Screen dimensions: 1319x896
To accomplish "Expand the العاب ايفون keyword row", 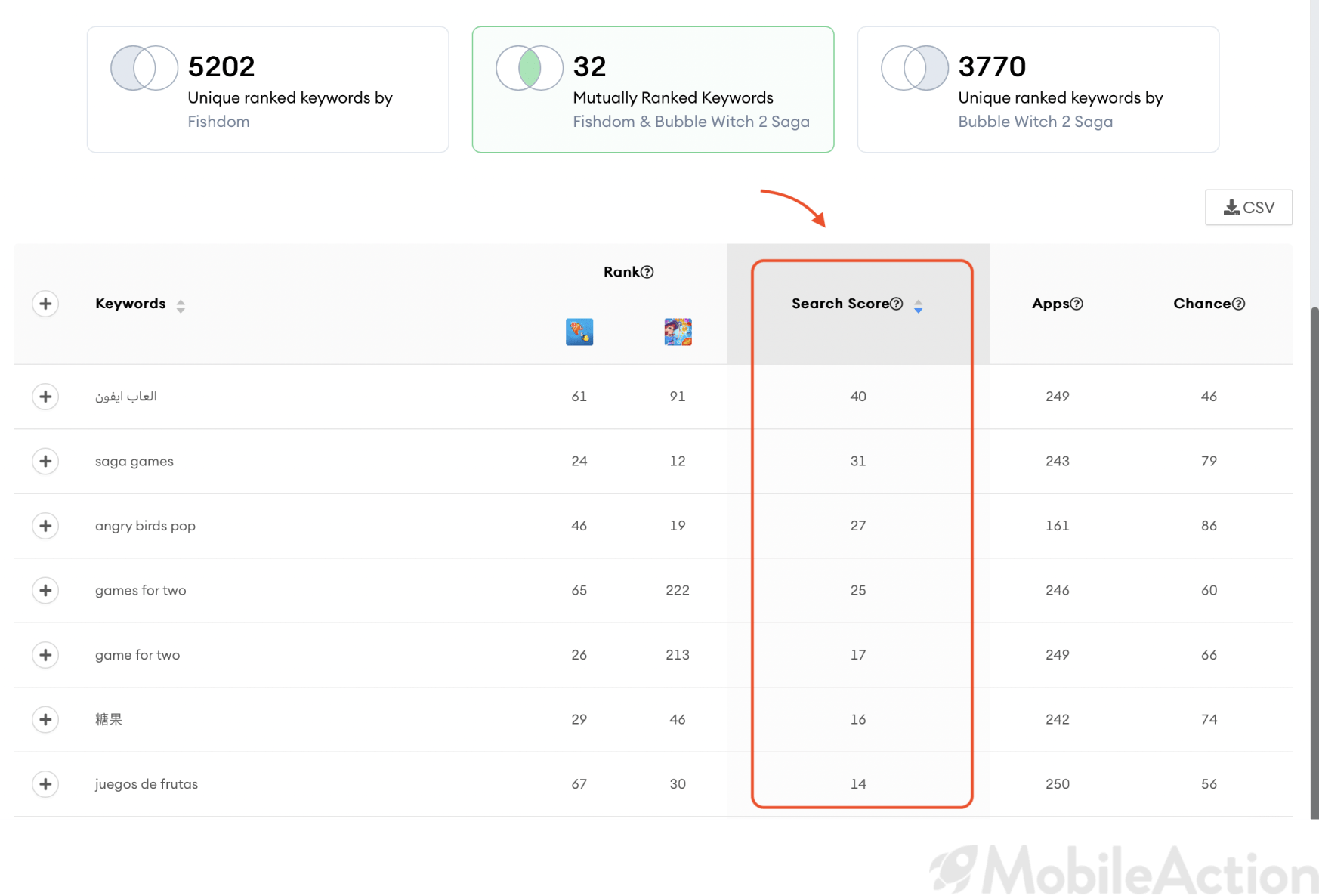I will tap(45, 397).
